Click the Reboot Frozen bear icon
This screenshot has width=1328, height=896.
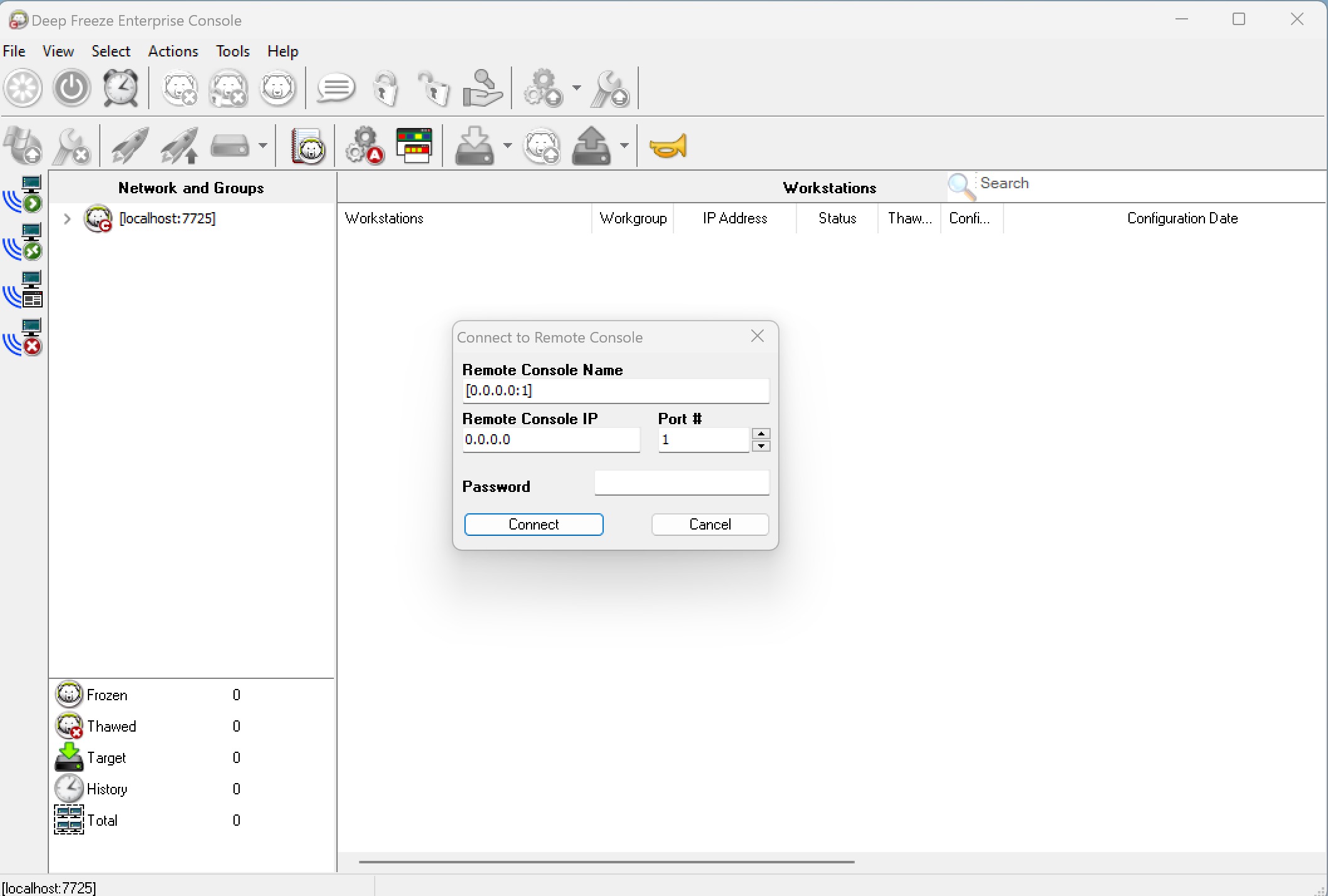pyautogui.click(x=277, y=88)
